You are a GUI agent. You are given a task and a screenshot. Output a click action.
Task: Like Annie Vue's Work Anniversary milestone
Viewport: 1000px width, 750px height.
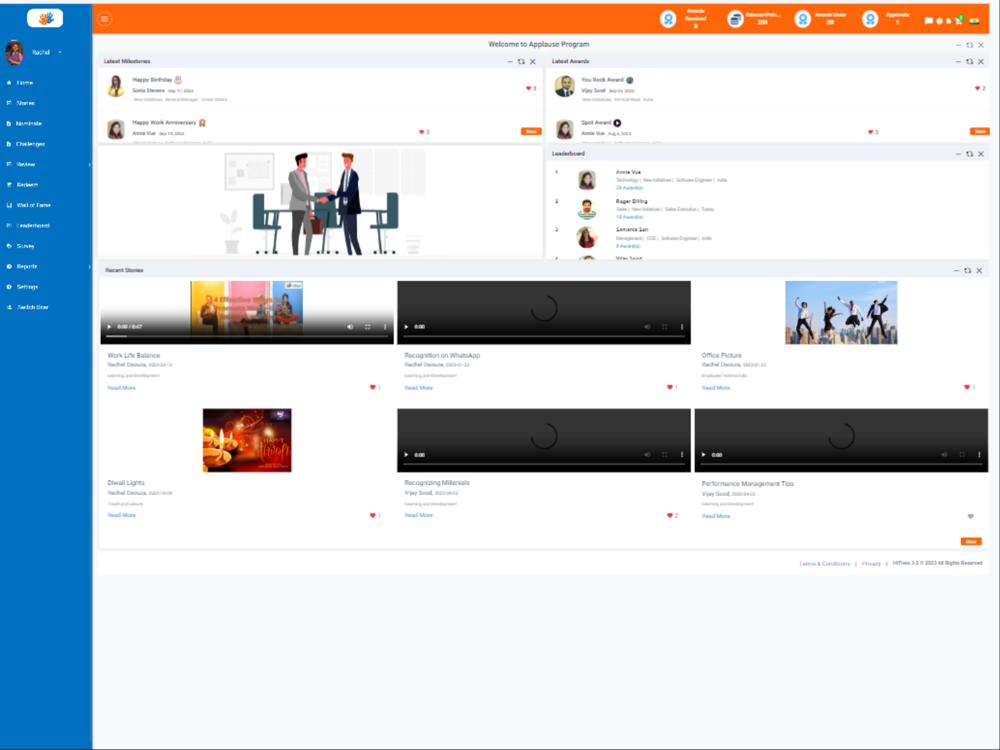click(422, 132)
